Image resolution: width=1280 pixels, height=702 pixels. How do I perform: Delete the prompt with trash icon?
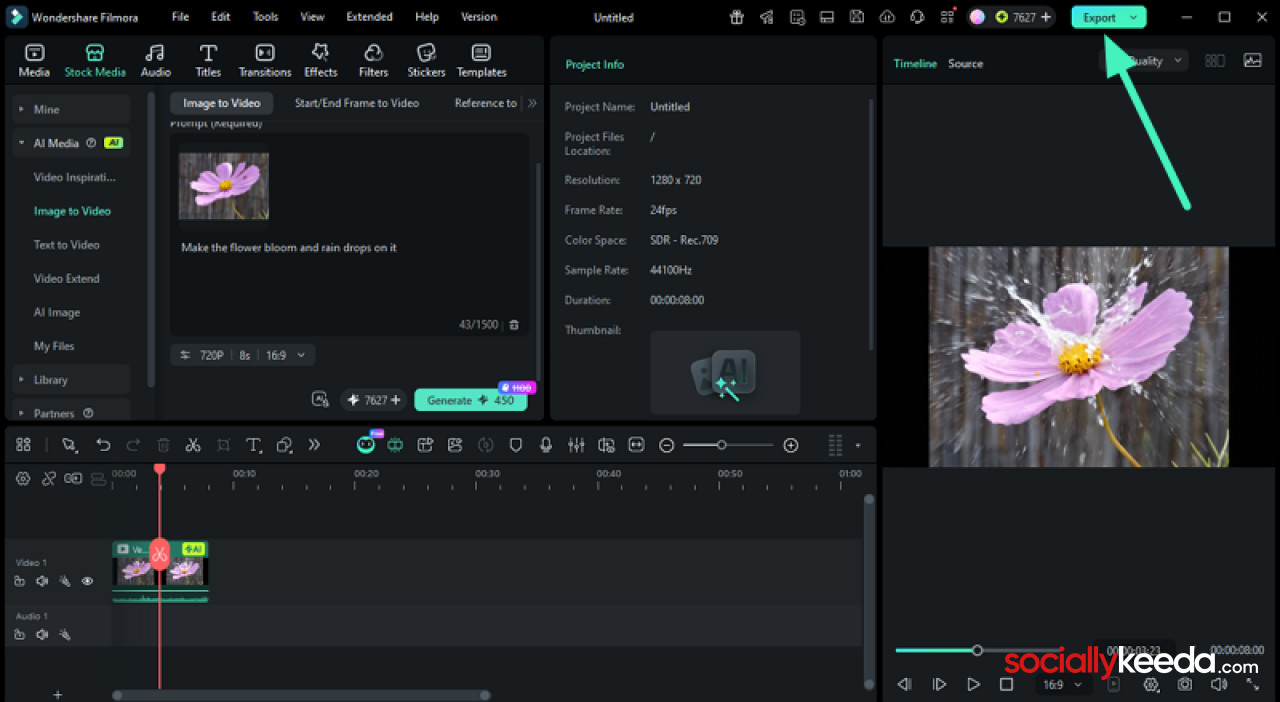[514, 325]
